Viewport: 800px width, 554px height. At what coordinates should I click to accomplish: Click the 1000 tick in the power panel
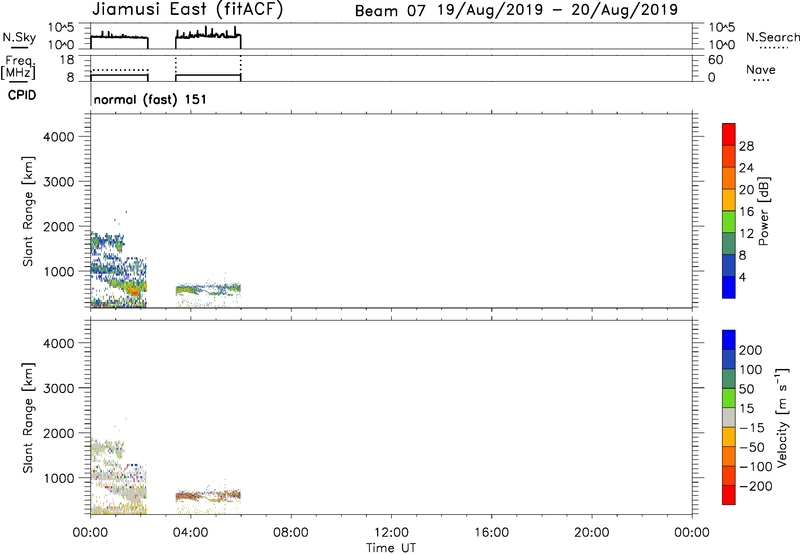coord(59,271)
